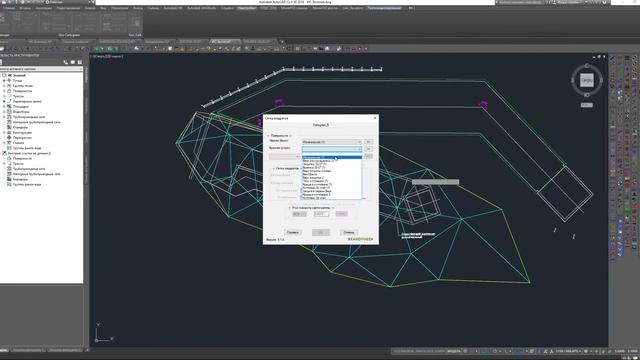Click the last icon in Toolspace header

click(80, 62)
